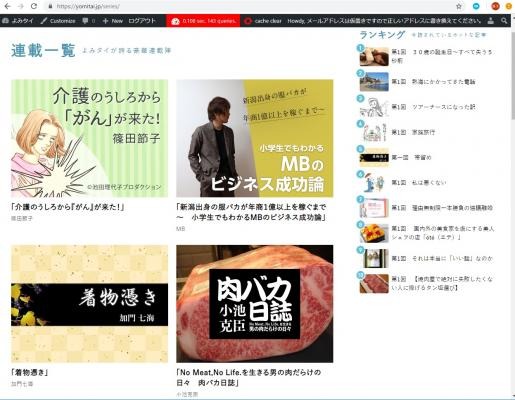515x400 pixels.
Task: Open the MBのビジネス成功論 series banner
Action: pyautogui.click(x=255, y=138)
